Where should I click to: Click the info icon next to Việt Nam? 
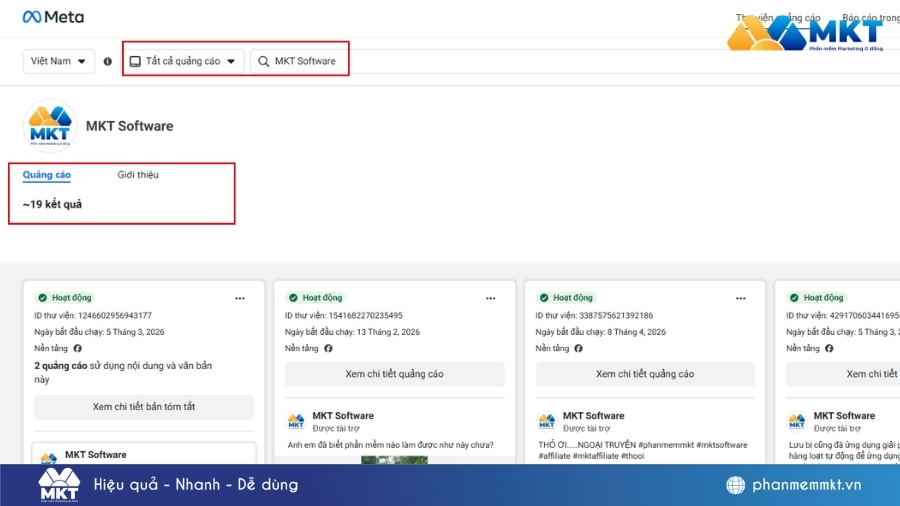[x=107, y=61]
